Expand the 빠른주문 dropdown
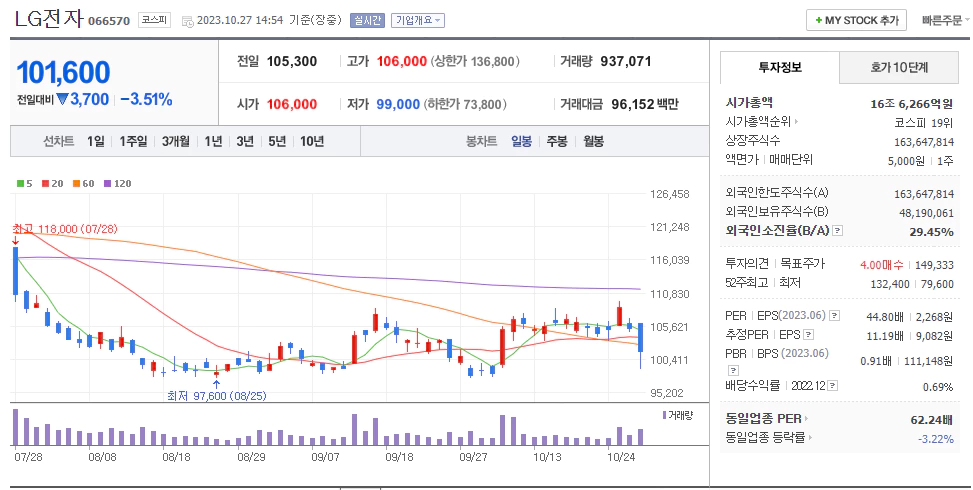This screenshot has width=973, height=490. 946,20
